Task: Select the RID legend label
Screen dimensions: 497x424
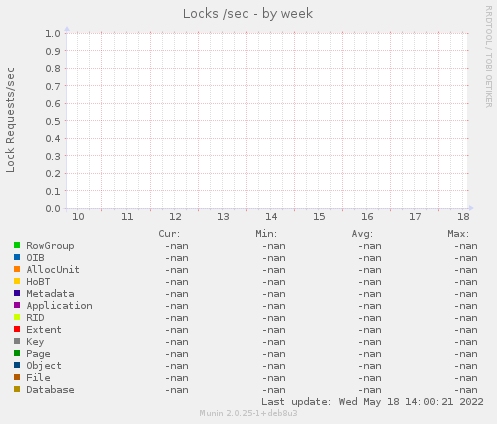Action: coord(35,318)
